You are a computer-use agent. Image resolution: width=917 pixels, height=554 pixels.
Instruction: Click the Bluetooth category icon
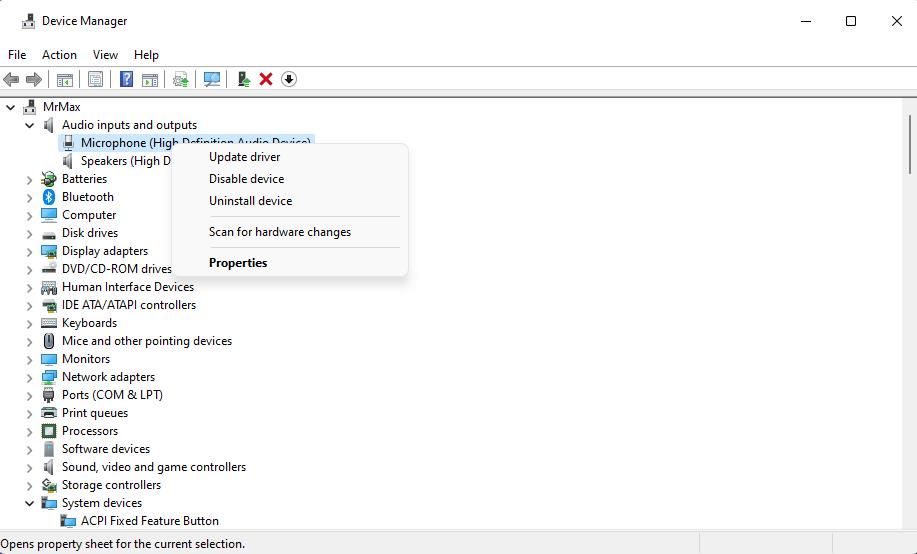click(x=49, y=197)
